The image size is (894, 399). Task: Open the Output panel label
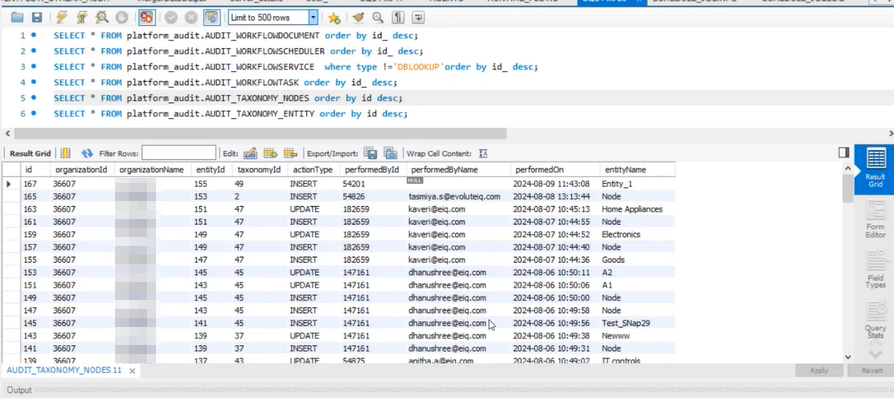point(19,390)
